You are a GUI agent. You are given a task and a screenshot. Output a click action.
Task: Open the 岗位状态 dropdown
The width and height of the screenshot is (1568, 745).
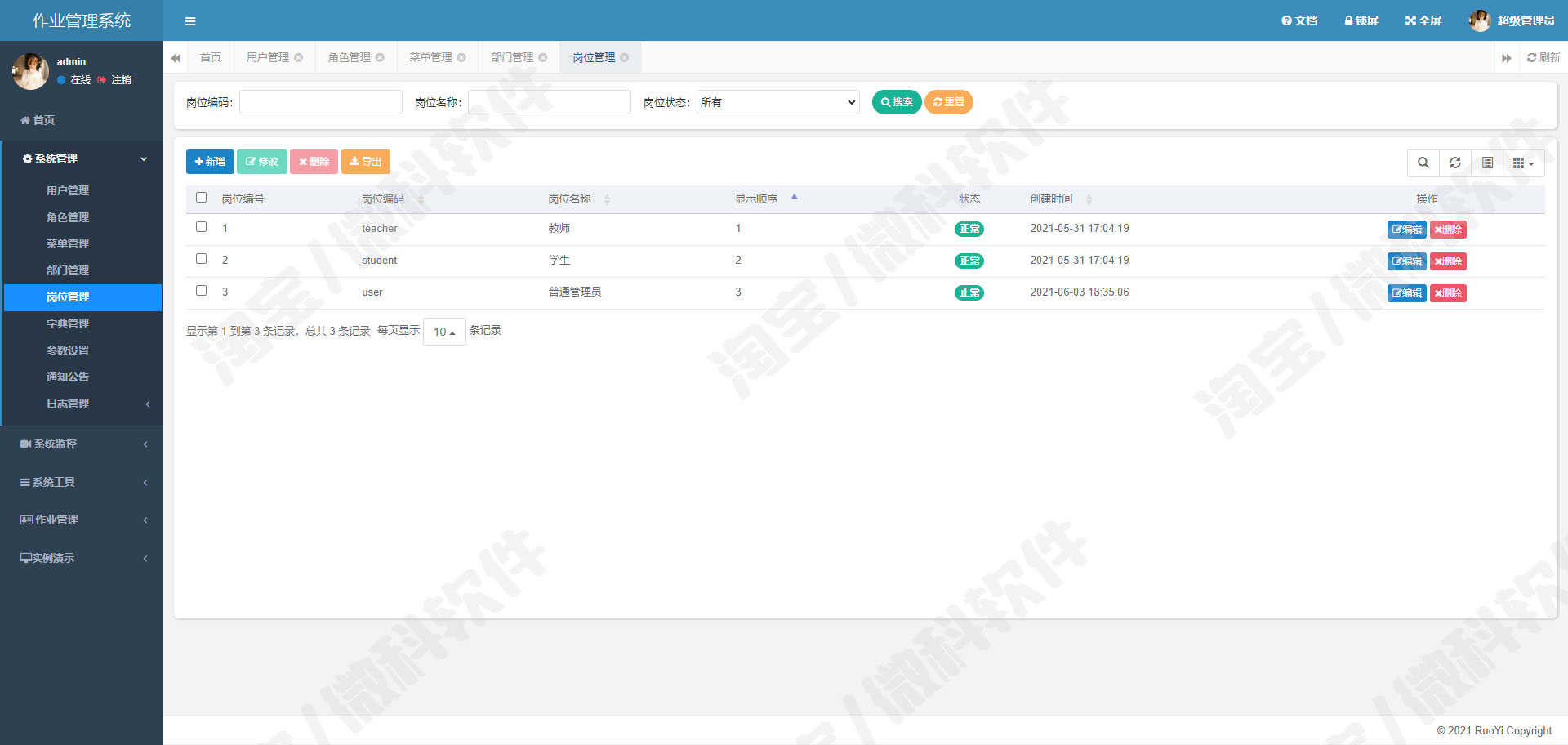(778, 102)
